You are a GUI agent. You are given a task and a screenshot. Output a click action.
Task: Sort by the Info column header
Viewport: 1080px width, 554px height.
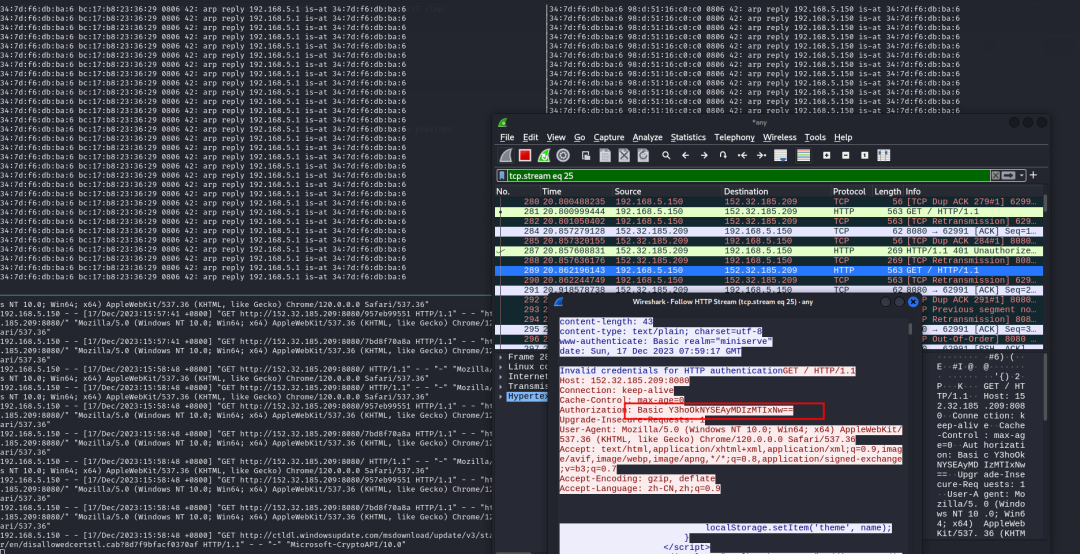[x=973, y=192]
